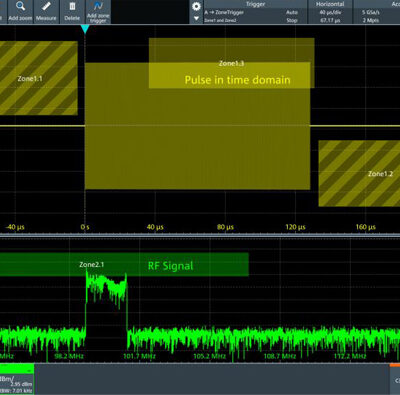Click the 0 s time axis label
The image size is (400, 395).
click(x=85, y=227)
